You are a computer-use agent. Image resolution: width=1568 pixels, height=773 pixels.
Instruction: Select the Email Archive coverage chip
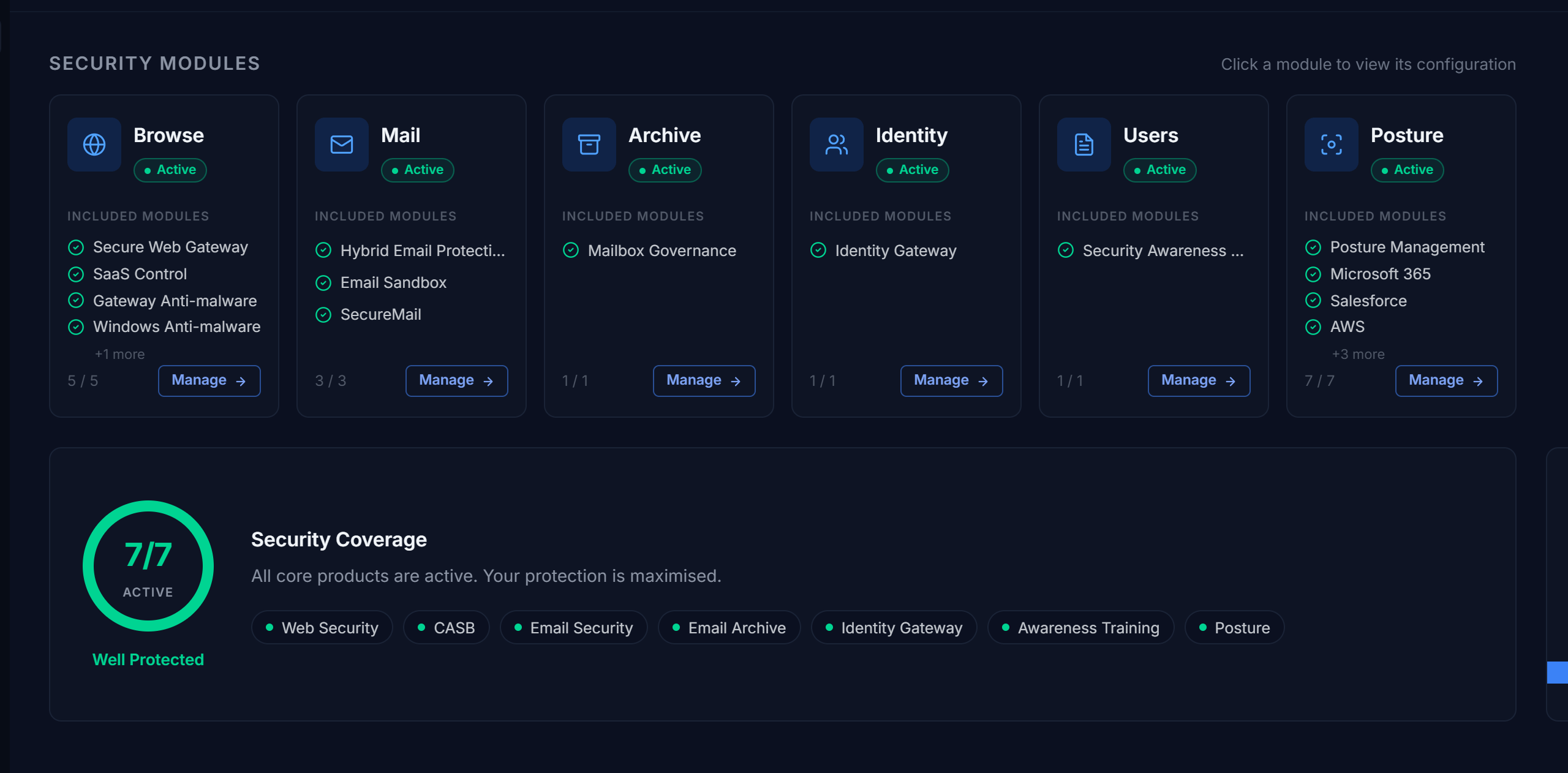pos(729,627)
